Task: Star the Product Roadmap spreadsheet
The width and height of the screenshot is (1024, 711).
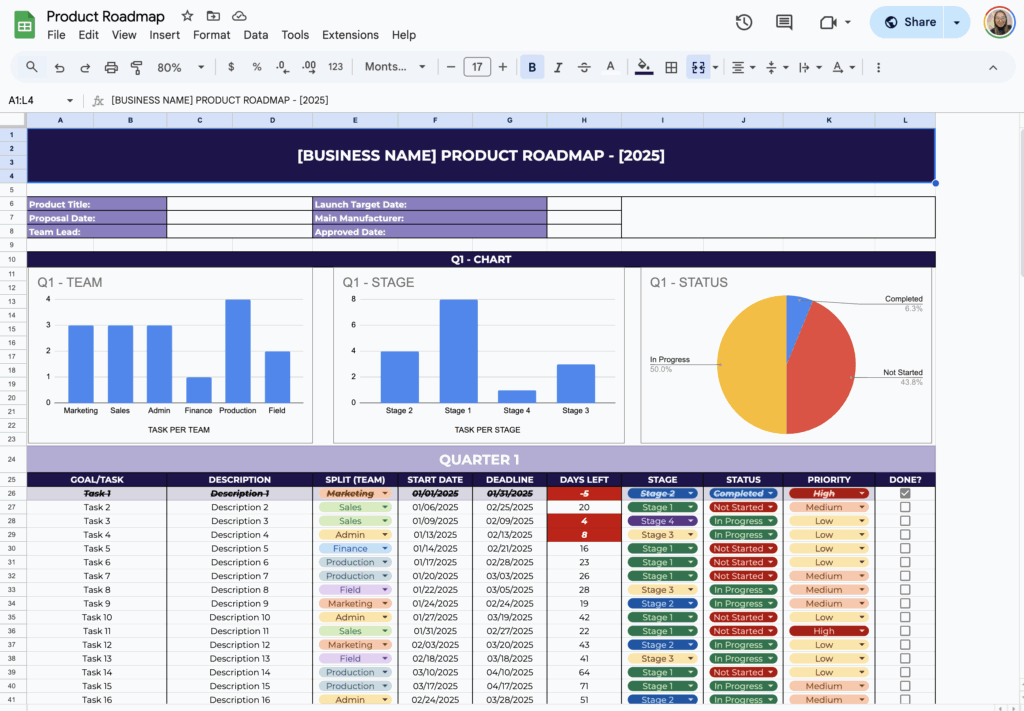Action: pos(186,15)
